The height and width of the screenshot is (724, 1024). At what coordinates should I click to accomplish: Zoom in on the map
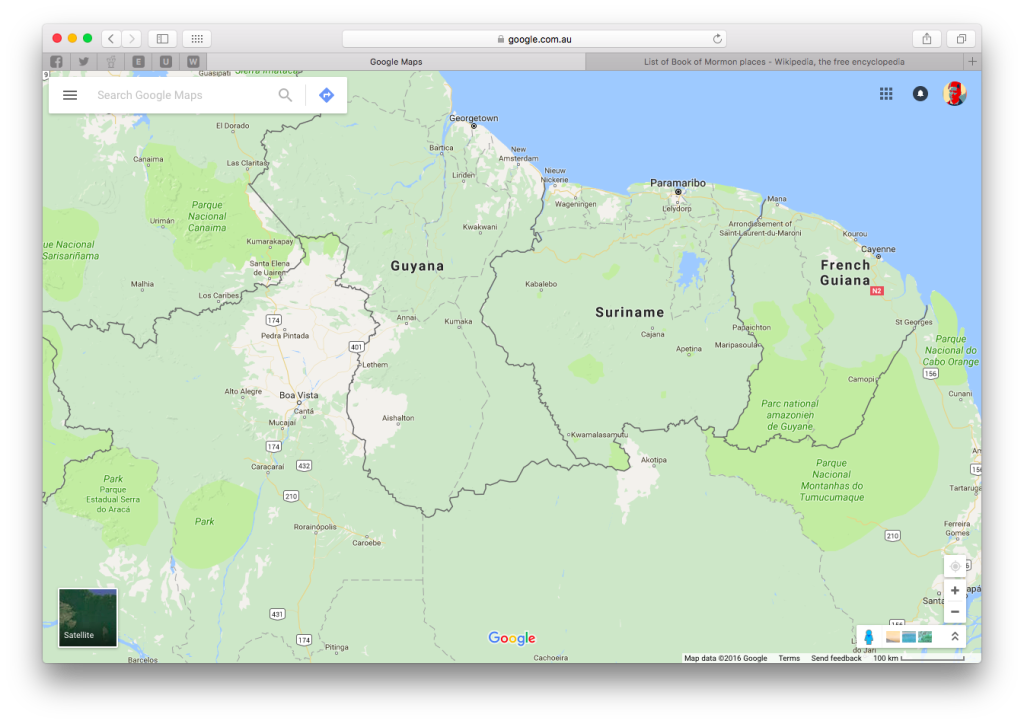point(955,590)
